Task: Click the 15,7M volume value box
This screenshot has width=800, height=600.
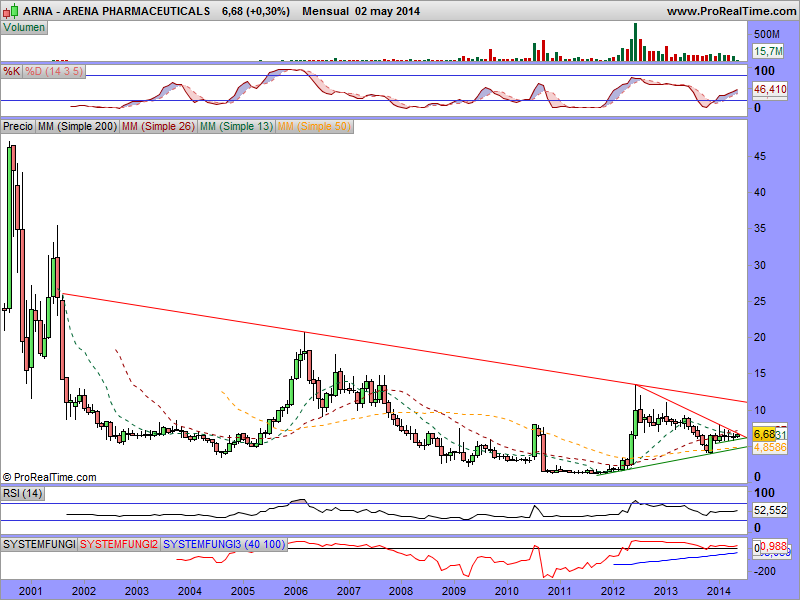Action: tap(768, 51)
